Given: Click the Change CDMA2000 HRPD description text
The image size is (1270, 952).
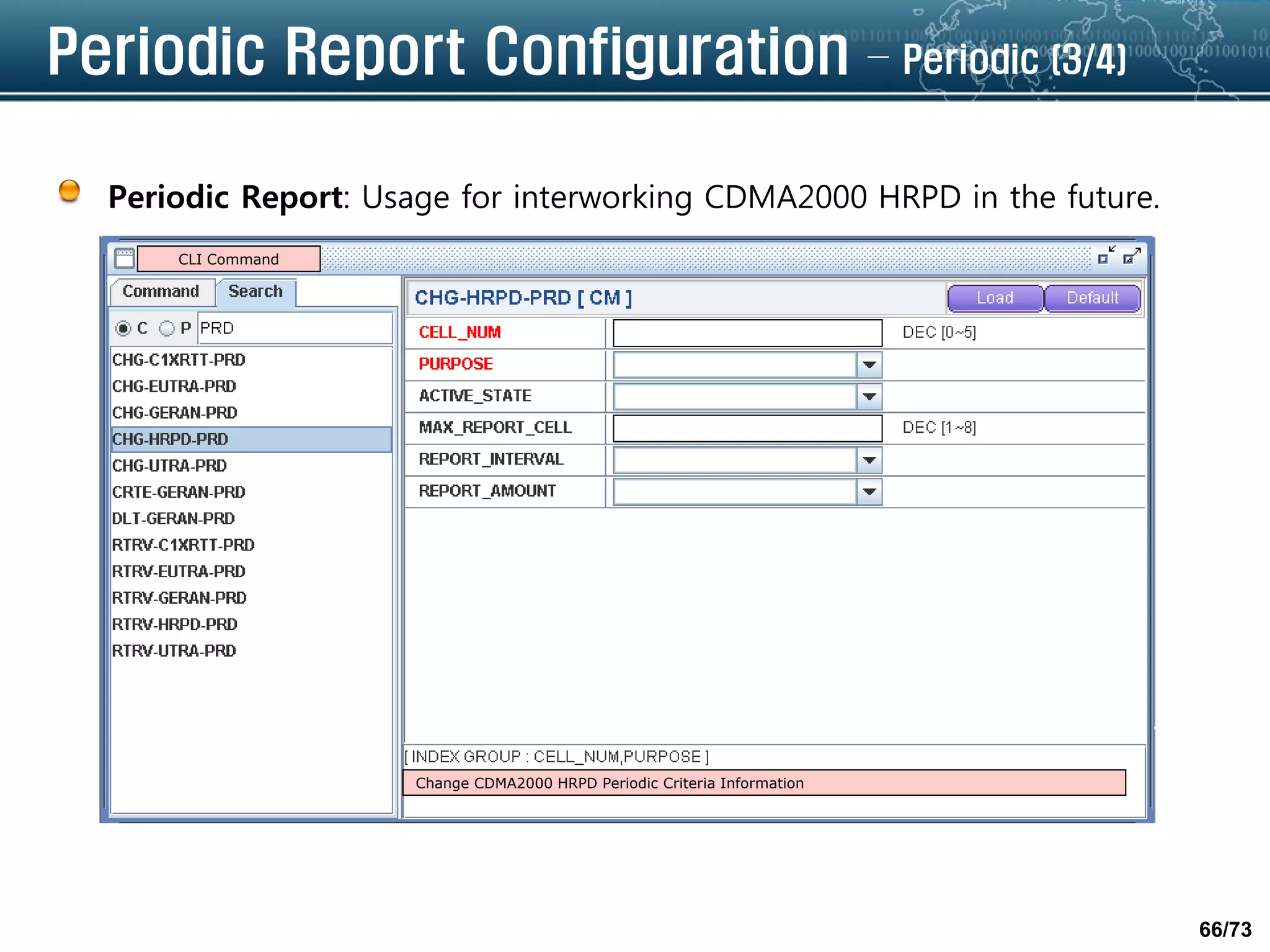Looking at the screenshot, I should click(x=610, y=783).
